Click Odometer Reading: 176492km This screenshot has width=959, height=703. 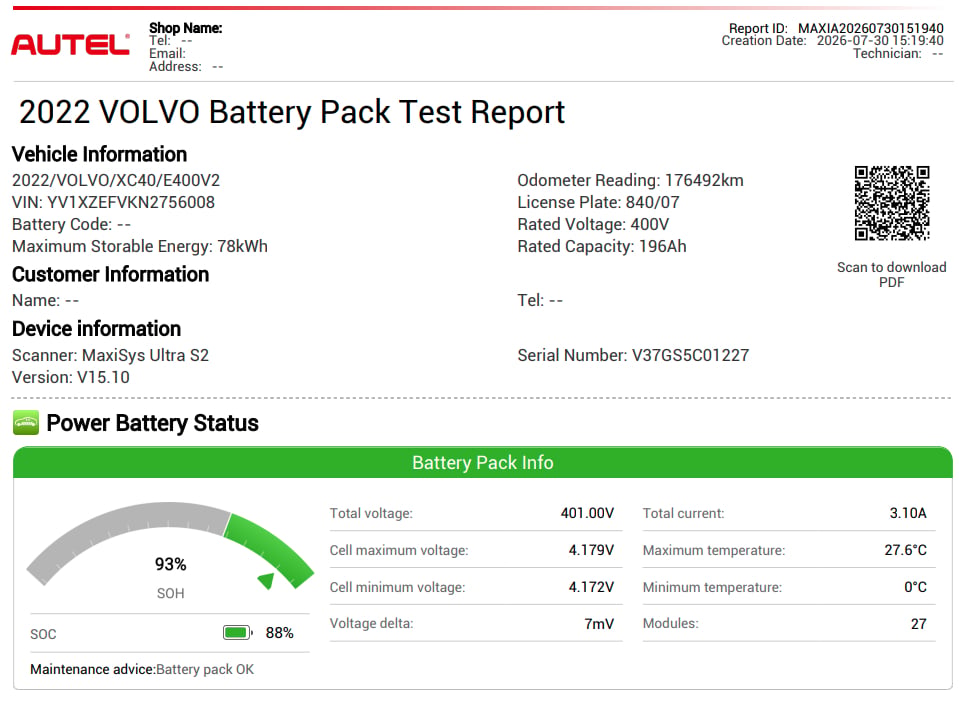coord(631,180)
